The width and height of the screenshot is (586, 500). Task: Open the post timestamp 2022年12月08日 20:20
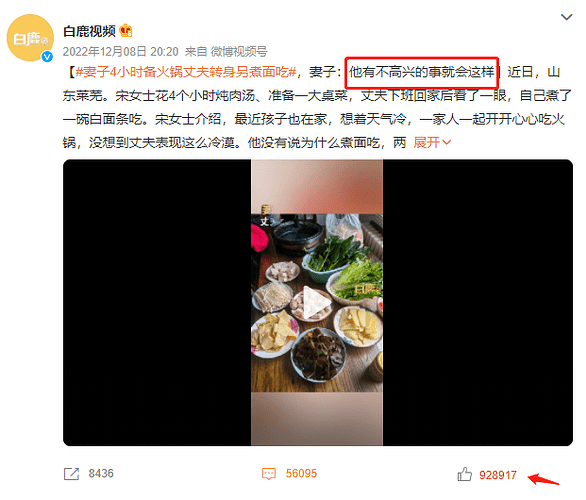[120, 52]
